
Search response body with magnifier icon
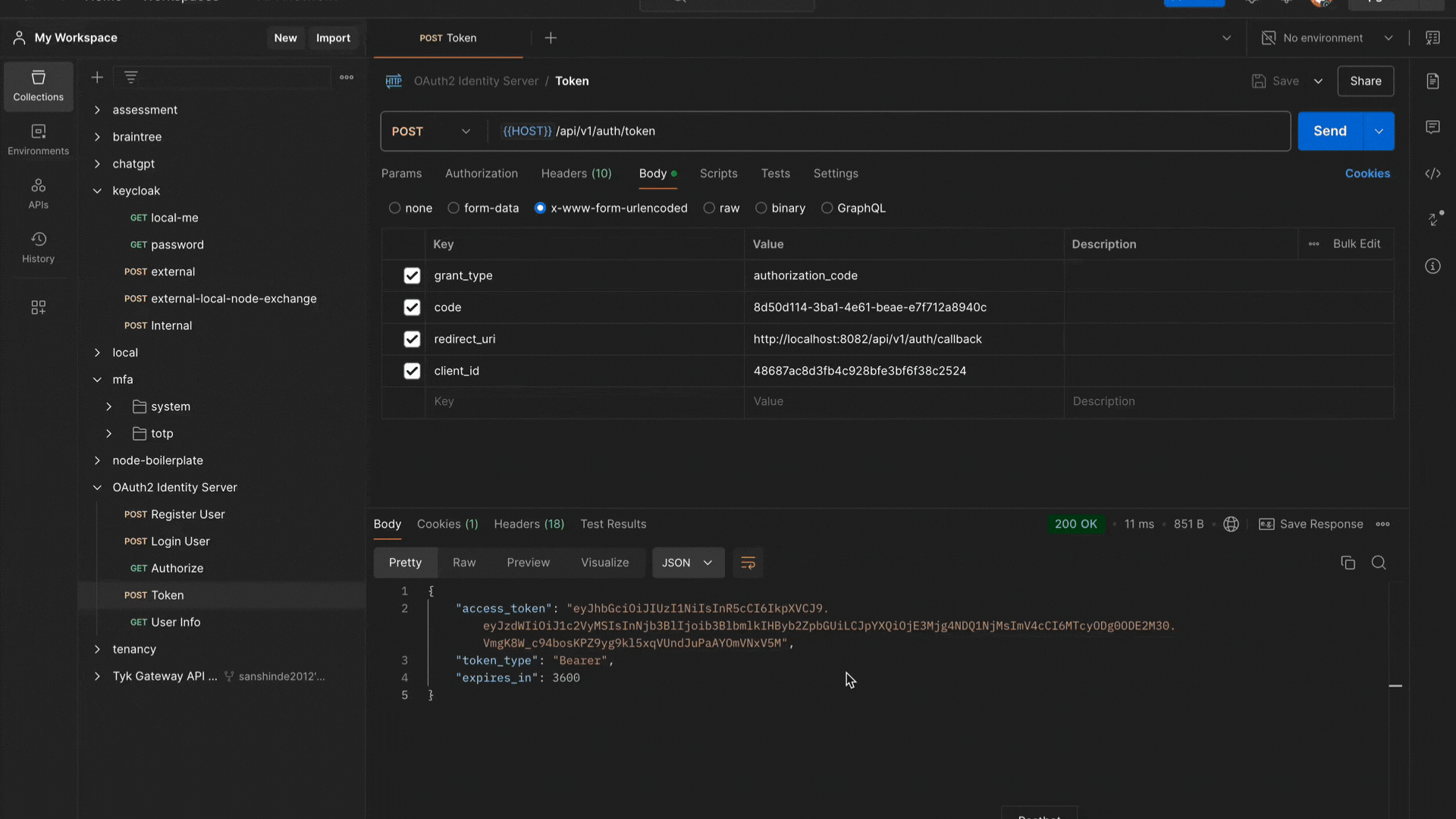(x=1379, y=563)
